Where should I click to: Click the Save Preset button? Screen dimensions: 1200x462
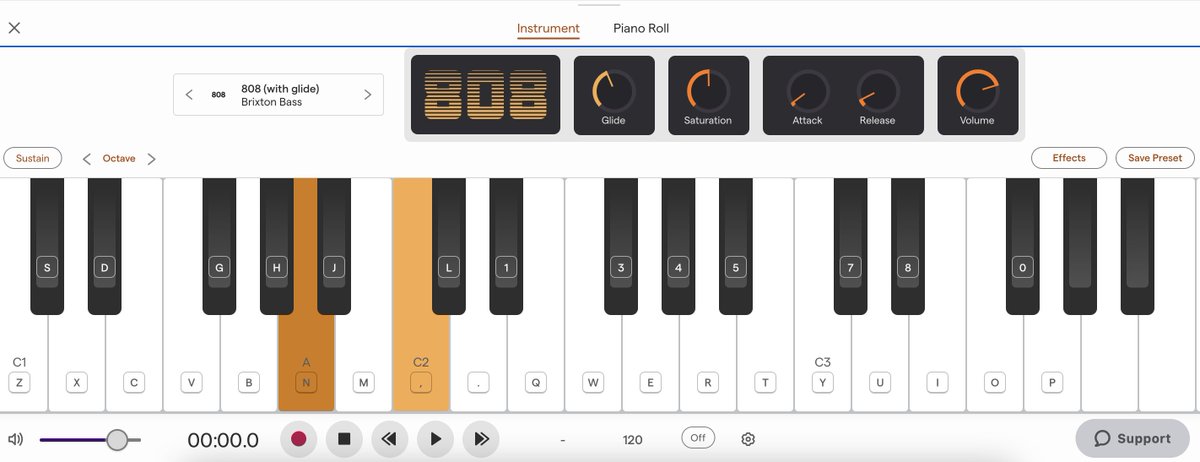1155,158
